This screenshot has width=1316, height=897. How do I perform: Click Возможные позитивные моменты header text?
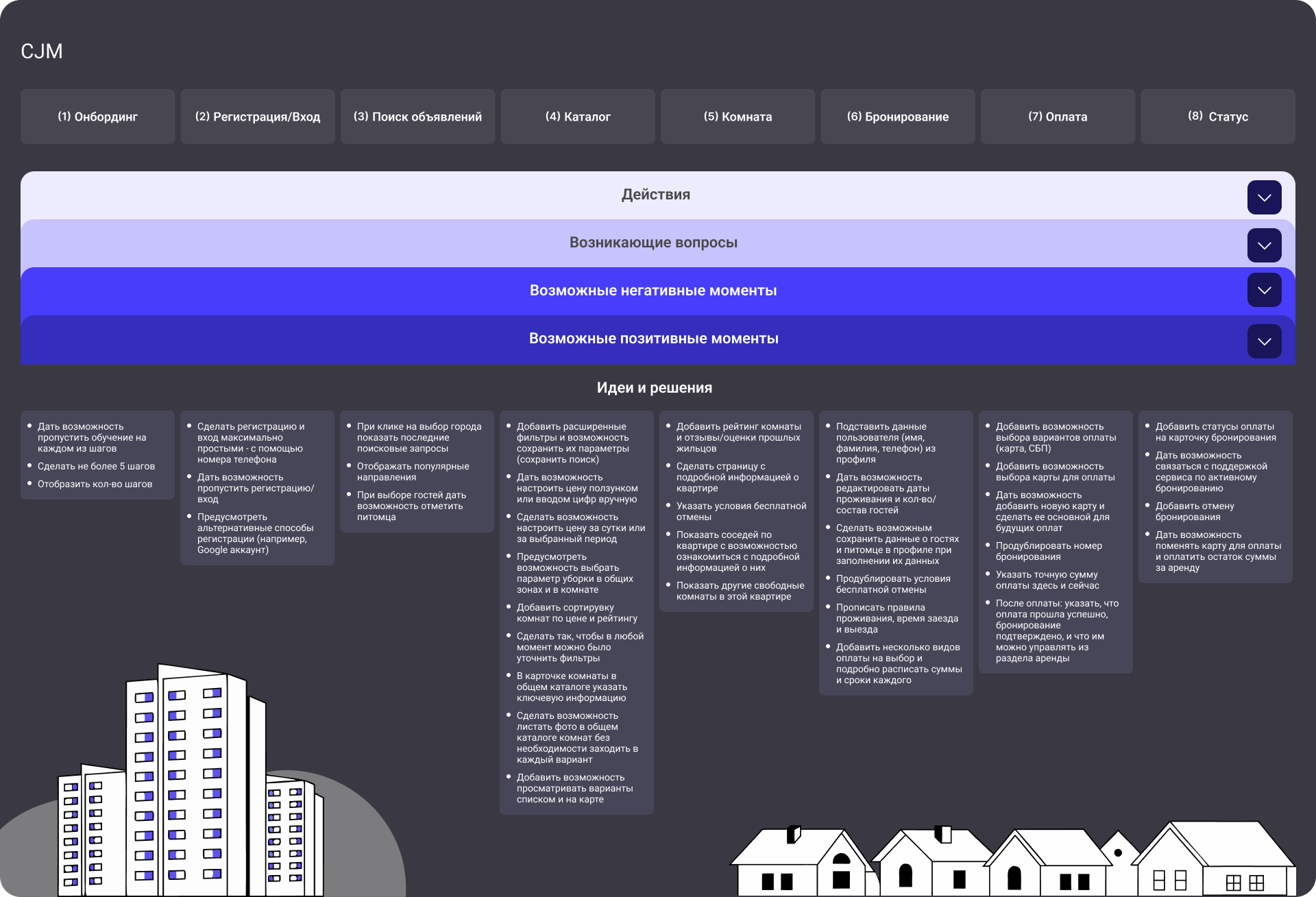coord(653,339)
